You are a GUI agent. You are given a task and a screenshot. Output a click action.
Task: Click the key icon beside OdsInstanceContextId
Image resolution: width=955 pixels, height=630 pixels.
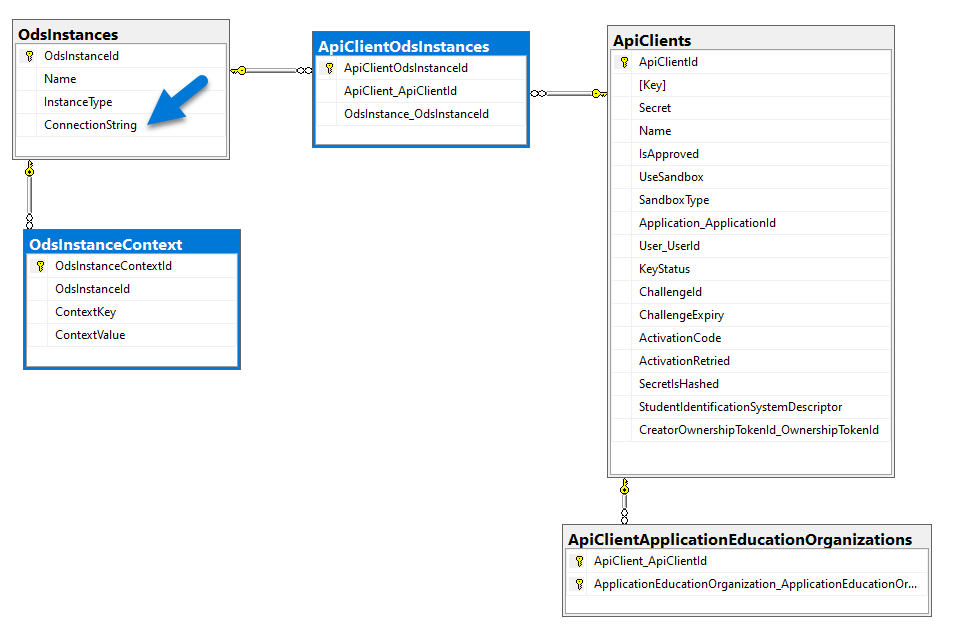[40, 266]
